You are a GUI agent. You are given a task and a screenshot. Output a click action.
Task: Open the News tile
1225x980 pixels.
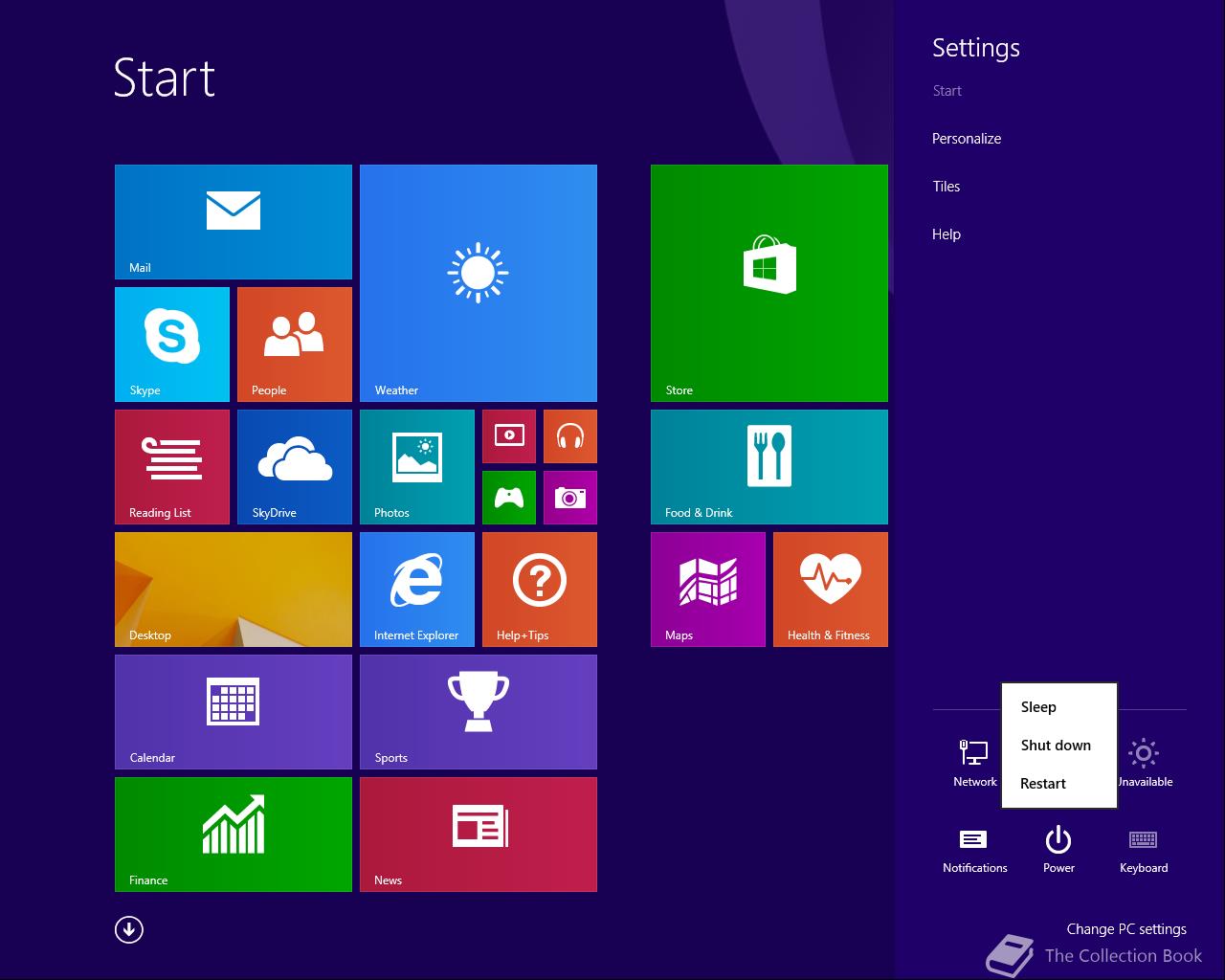point(479,835)
